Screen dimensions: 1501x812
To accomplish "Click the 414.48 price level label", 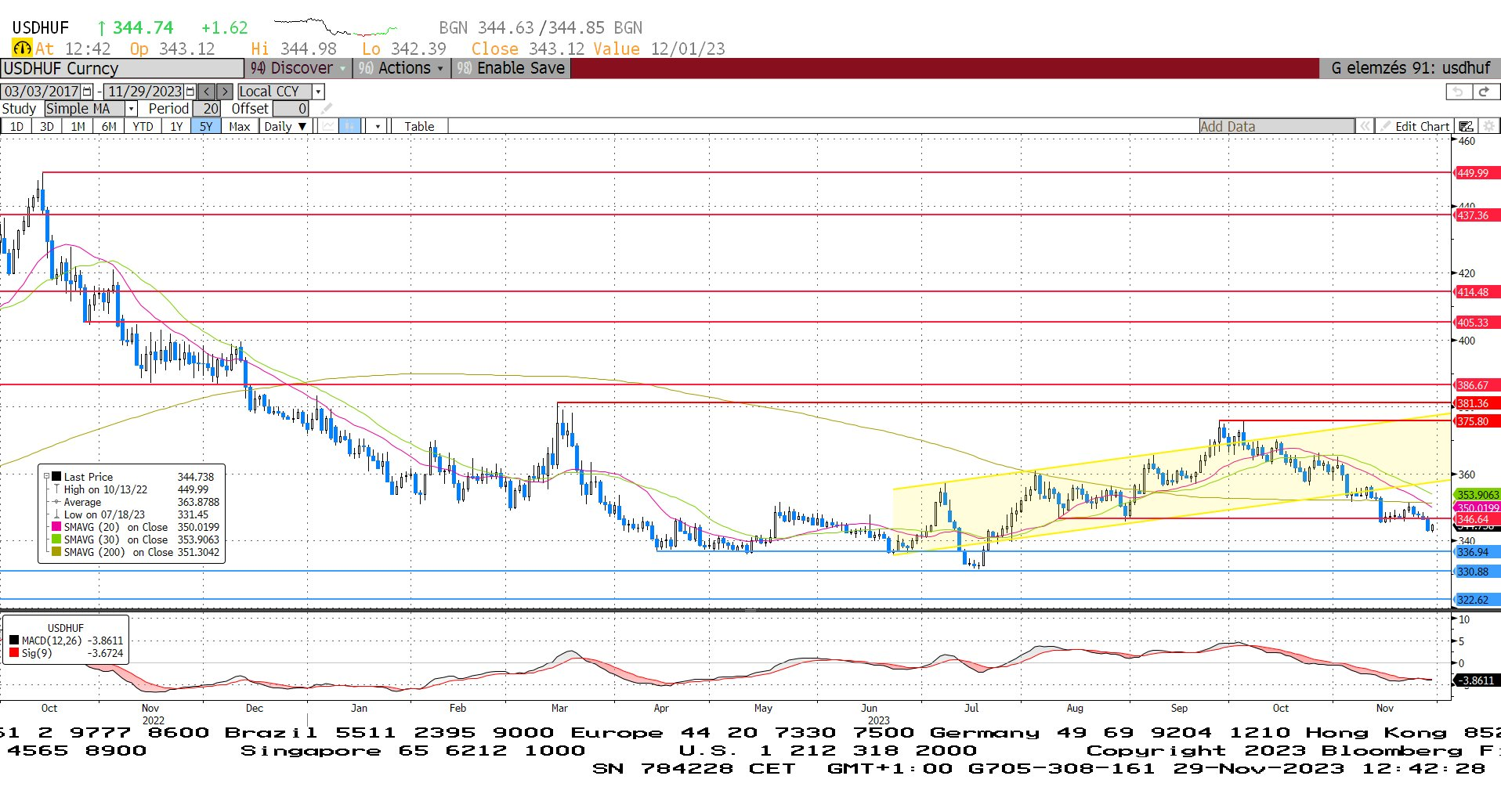I will click(1476, 292).
